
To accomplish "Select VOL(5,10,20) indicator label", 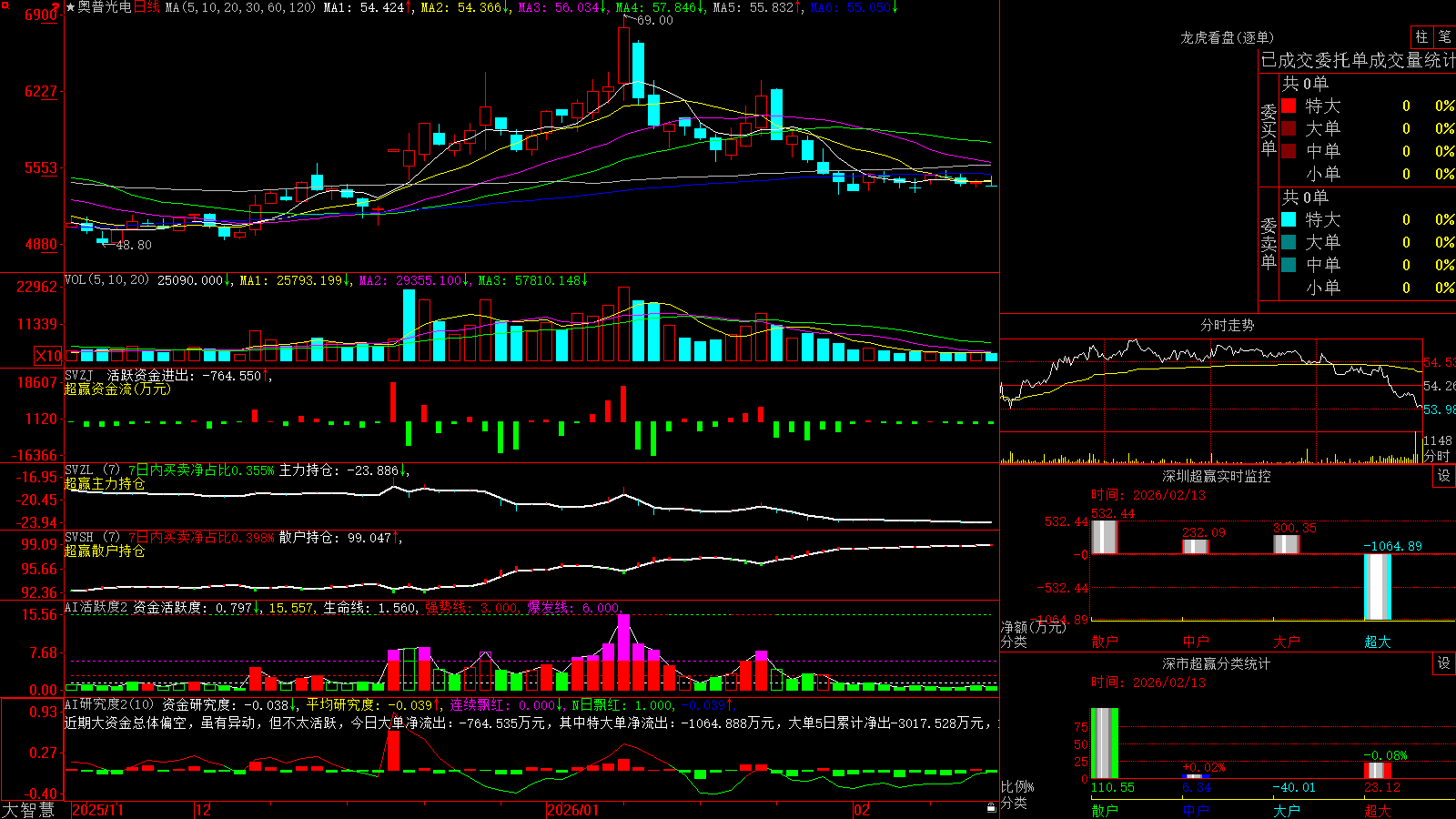I will click(107, 280).
